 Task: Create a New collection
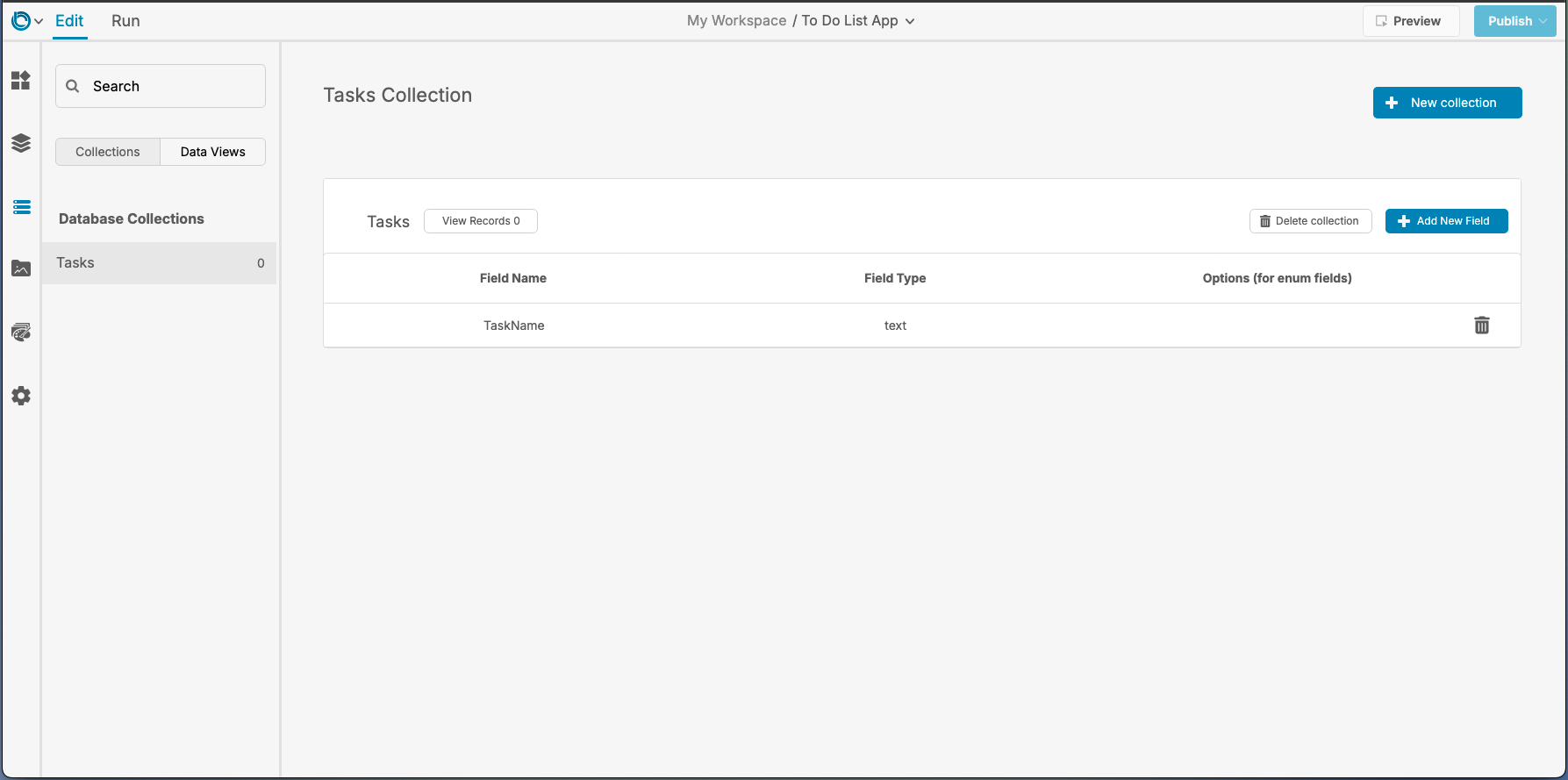(x=1448, y=103)
